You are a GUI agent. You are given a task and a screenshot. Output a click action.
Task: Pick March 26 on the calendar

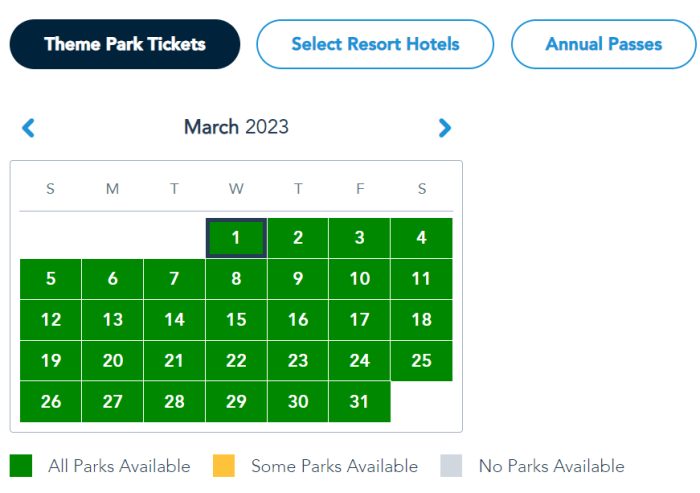(x=51, y=402)
